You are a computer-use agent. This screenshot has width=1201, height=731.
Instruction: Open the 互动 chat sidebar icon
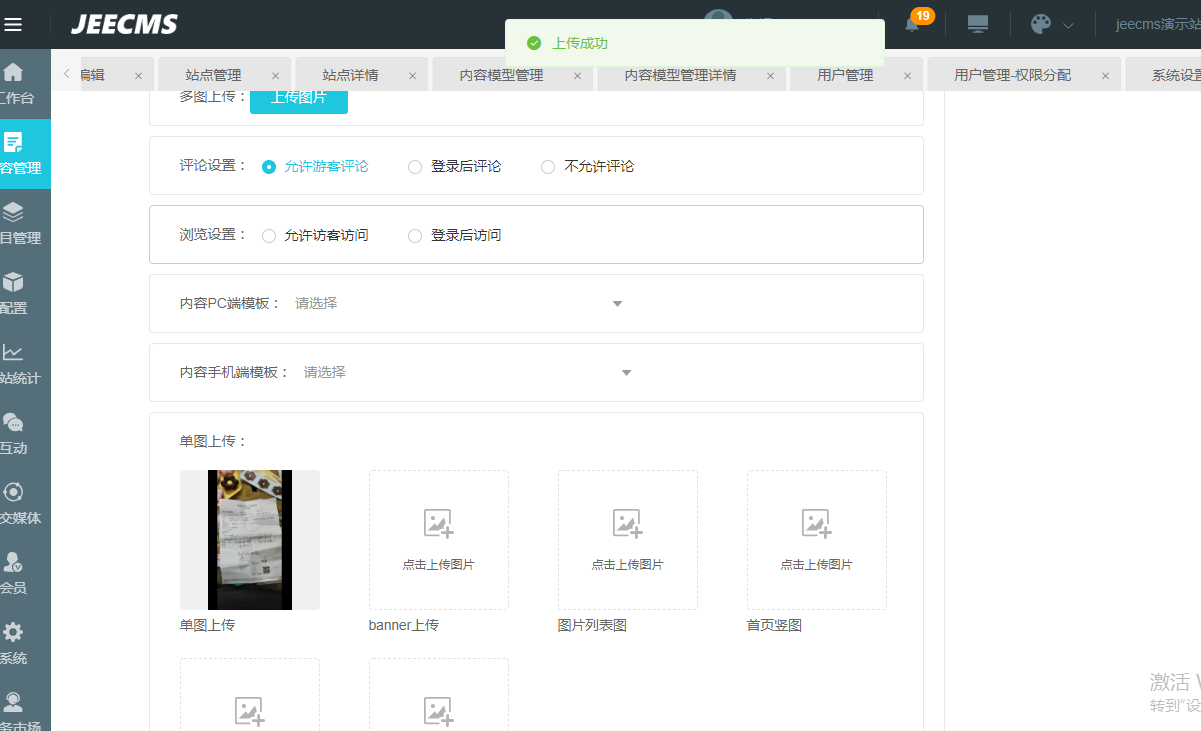(13, 423)
